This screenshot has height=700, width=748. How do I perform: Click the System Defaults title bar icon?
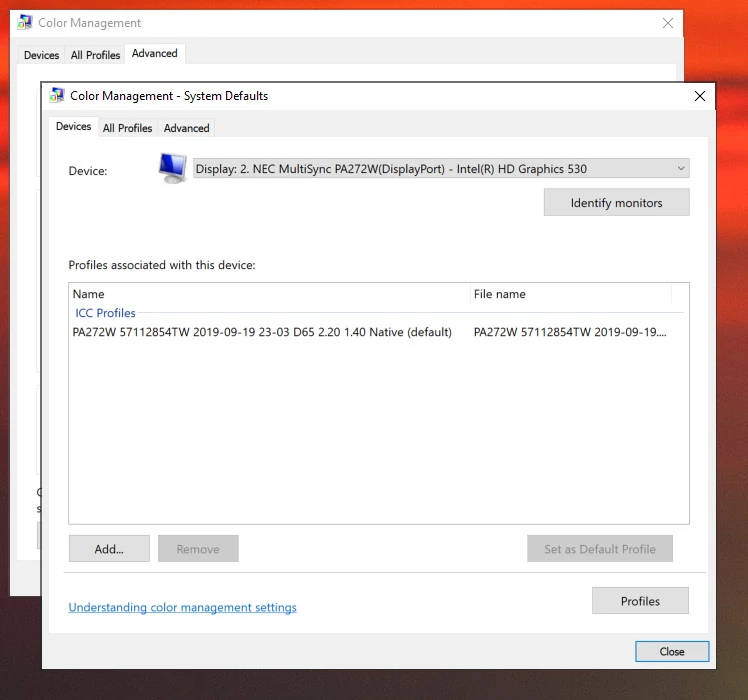[57, 95]
